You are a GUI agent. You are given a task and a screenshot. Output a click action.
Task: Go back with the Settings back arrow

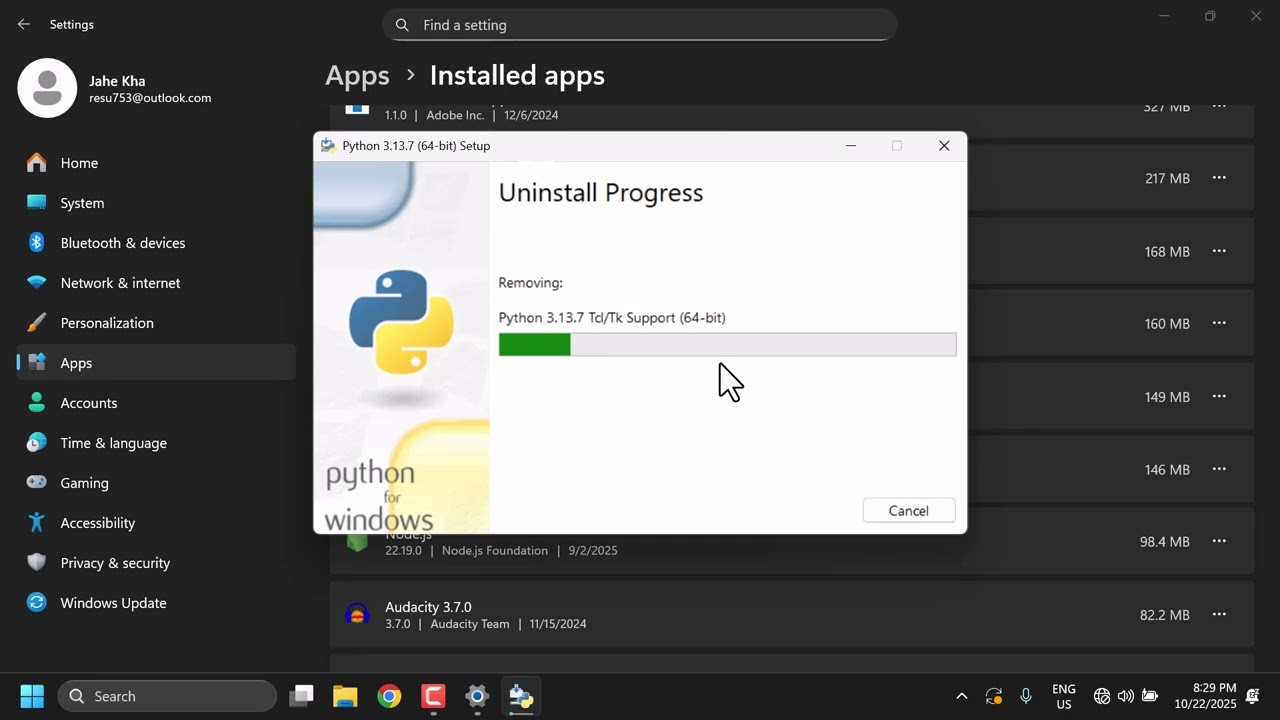[24, 24]
